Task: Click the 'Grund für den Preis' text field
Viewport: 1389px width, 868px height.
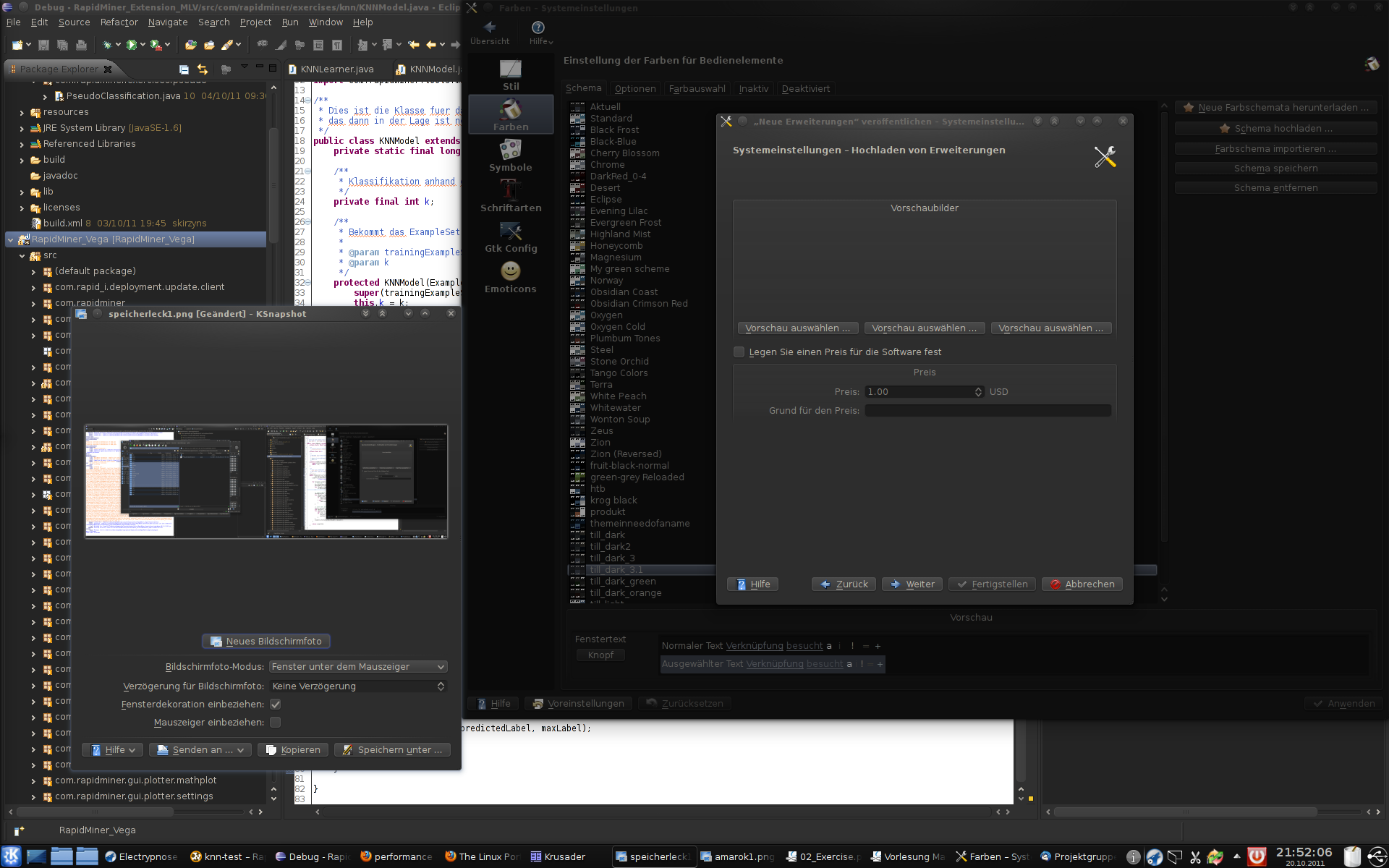Action: point(988,411)
